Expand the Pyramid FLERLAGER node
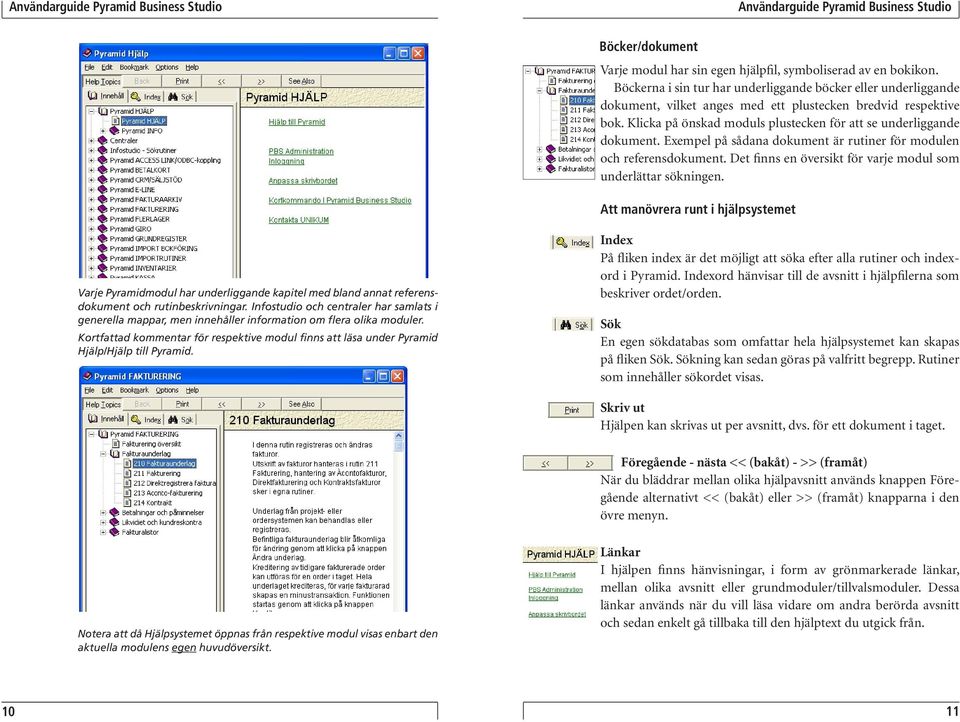This screenshot has height=722, width=960. 92,219
